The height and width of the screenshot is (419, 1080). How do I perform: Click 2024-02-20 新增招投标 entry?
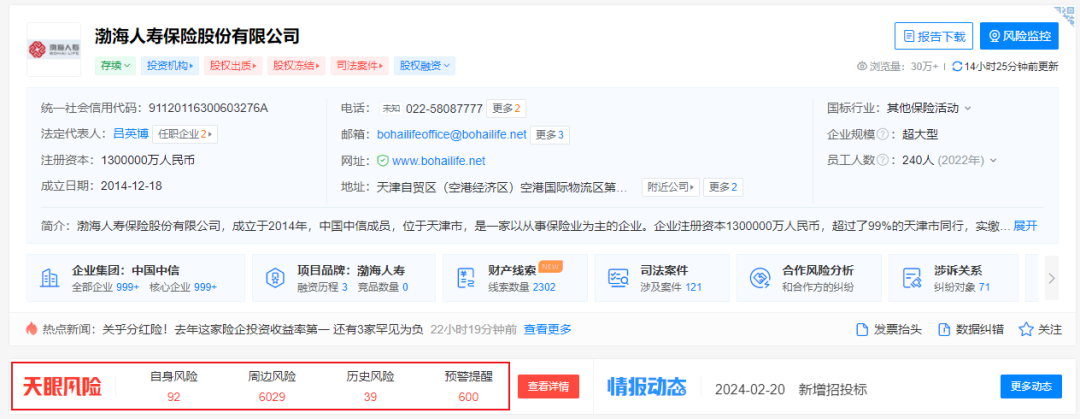[x=791, y=389]
